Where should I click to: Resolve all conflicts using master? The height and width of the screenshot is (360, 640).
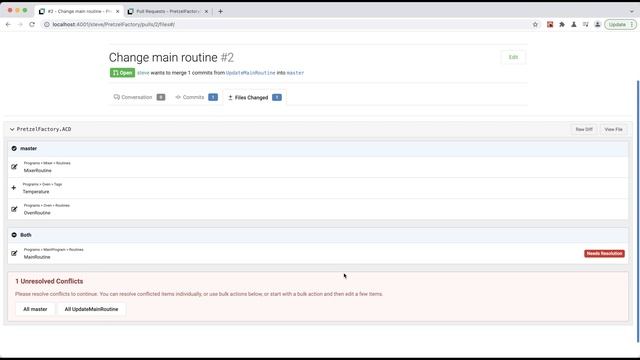pyautogui.click(x=35, y=309)
